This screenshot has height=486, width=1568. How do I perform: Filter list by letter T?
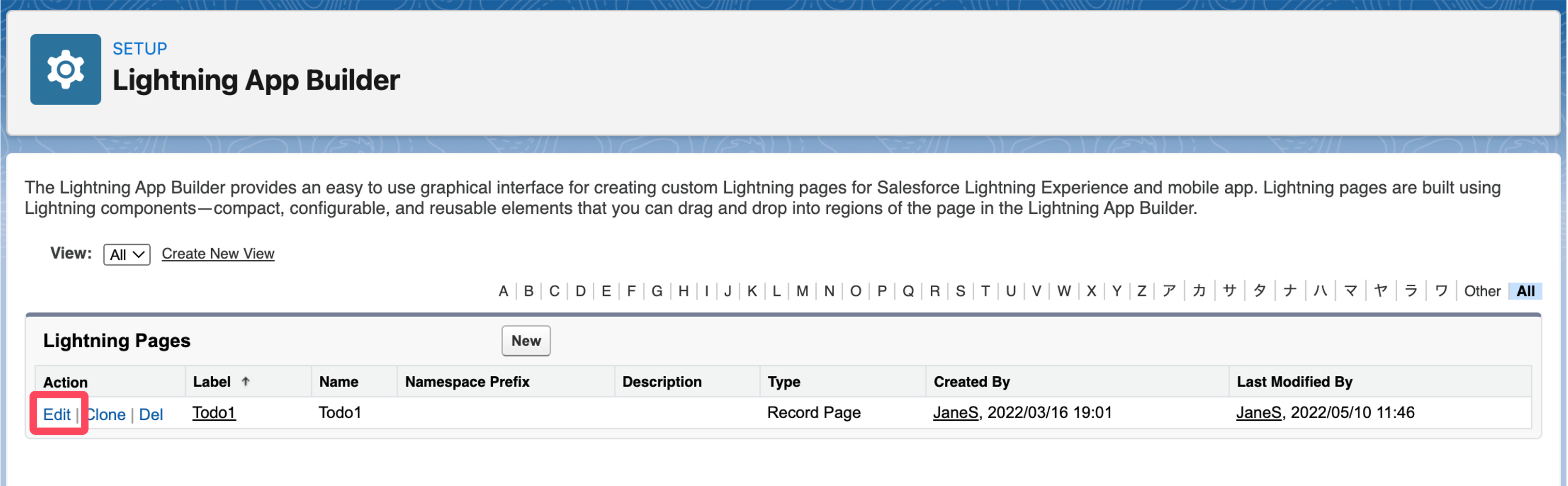(x=985, y=291)
